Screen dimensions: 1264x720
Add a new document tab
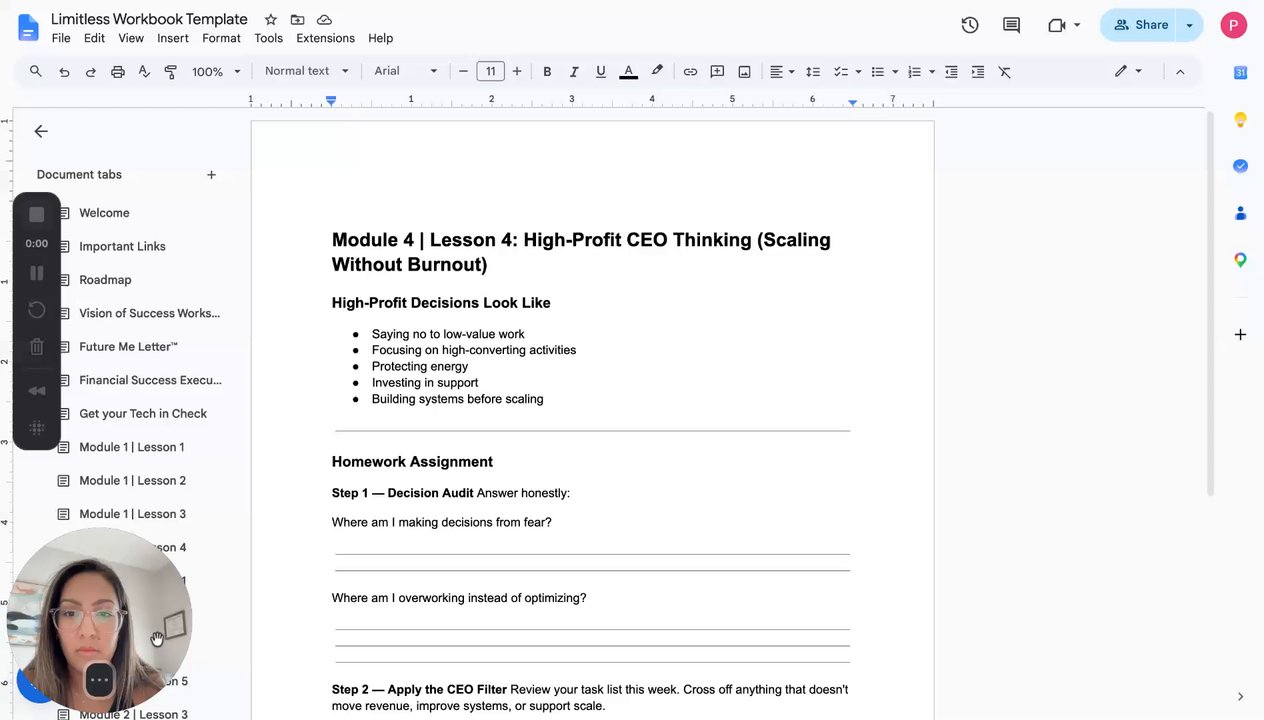click(211, 174)
